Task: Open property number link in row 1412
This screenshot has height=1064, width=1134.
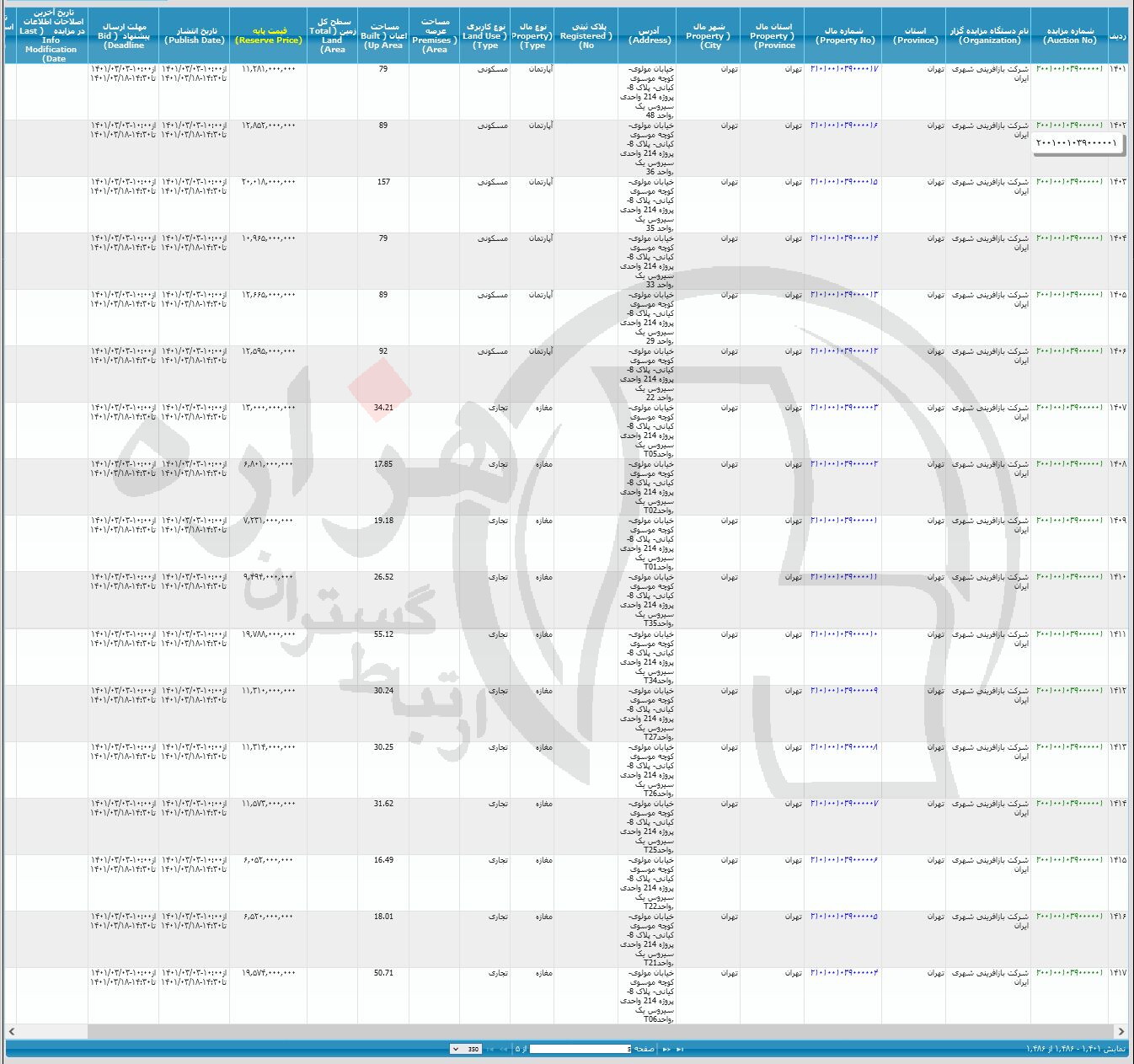Action: [844, 691]
